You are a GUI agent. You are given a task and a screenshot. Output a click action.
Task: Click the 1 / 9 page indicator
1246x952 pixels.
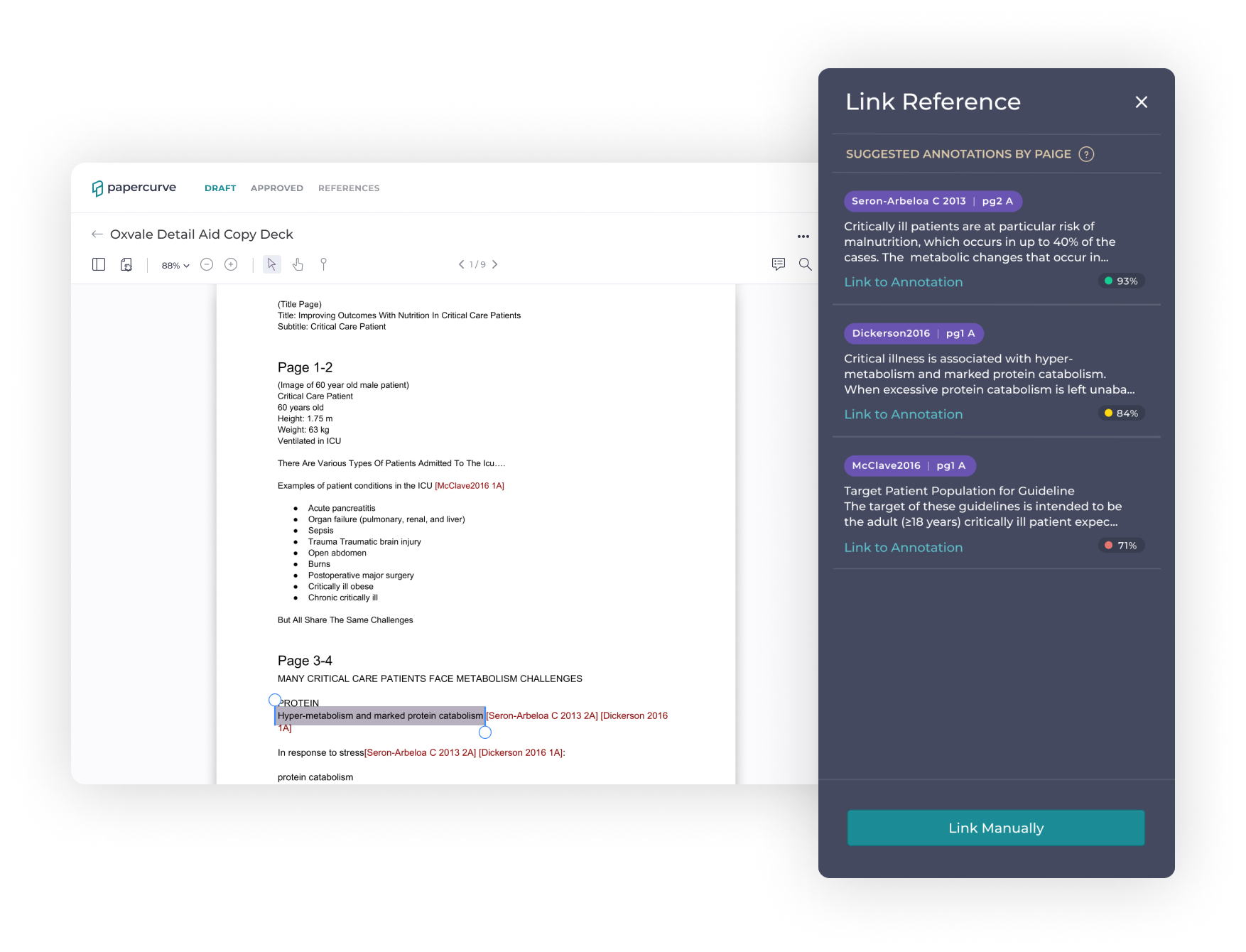click(477, 264)
